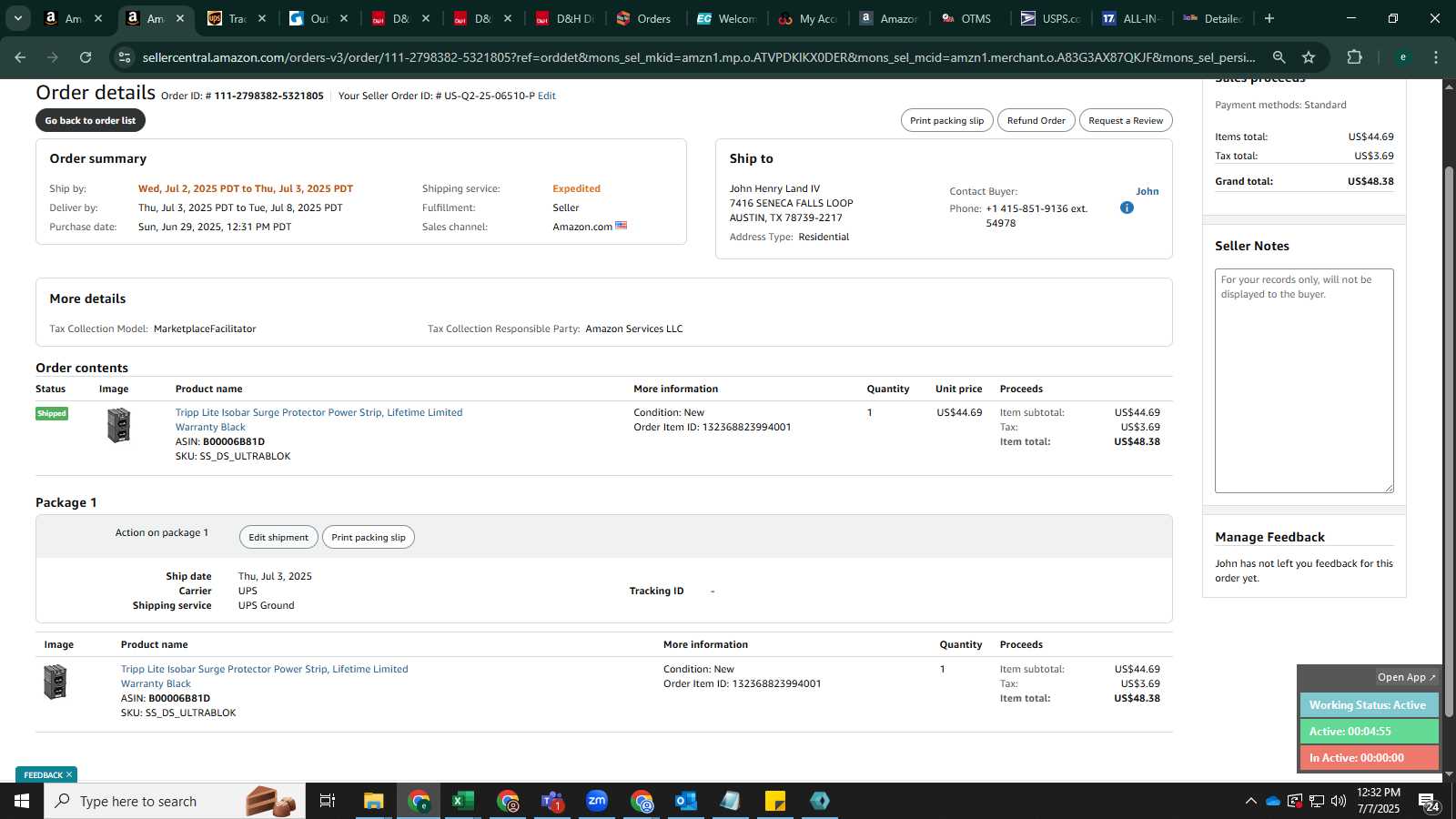1456x819 pixels.
Task: Bookmark this page with the star icon
Action: pos(1309,57)
